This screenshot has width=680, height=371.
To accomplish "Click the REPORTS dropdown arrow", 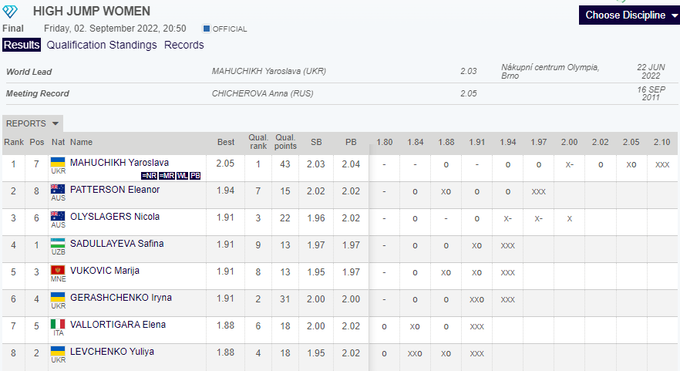I will pyautogui.click(x=55, y=124).
